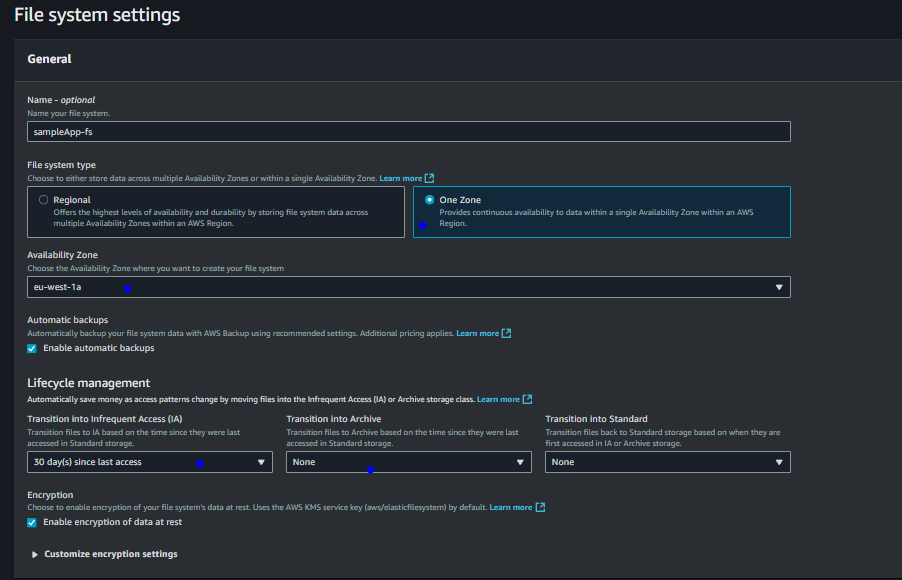Screen dimensions: 902x580
Task: Click external link icon beside lifecycle management
Action: 527,399
